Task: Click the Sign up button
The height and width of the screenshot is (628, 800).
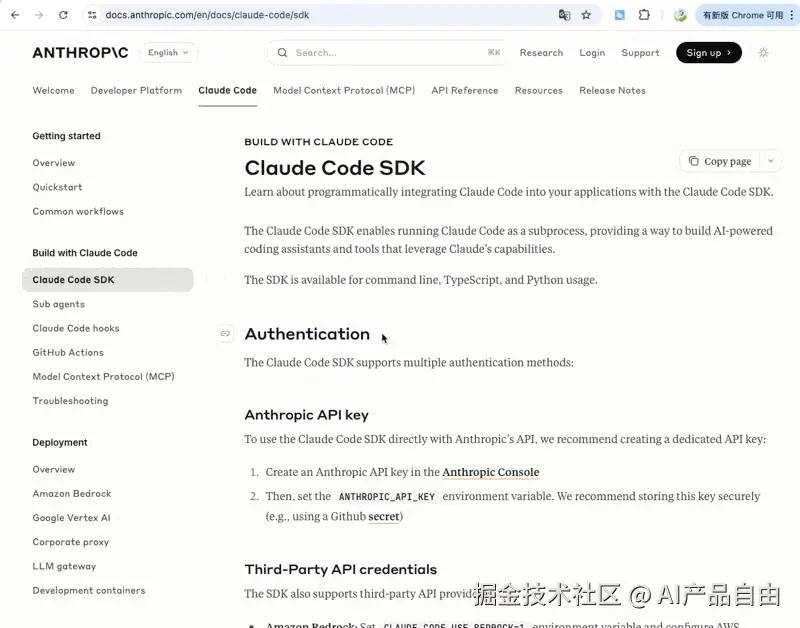Action: [x=709, y=53]
